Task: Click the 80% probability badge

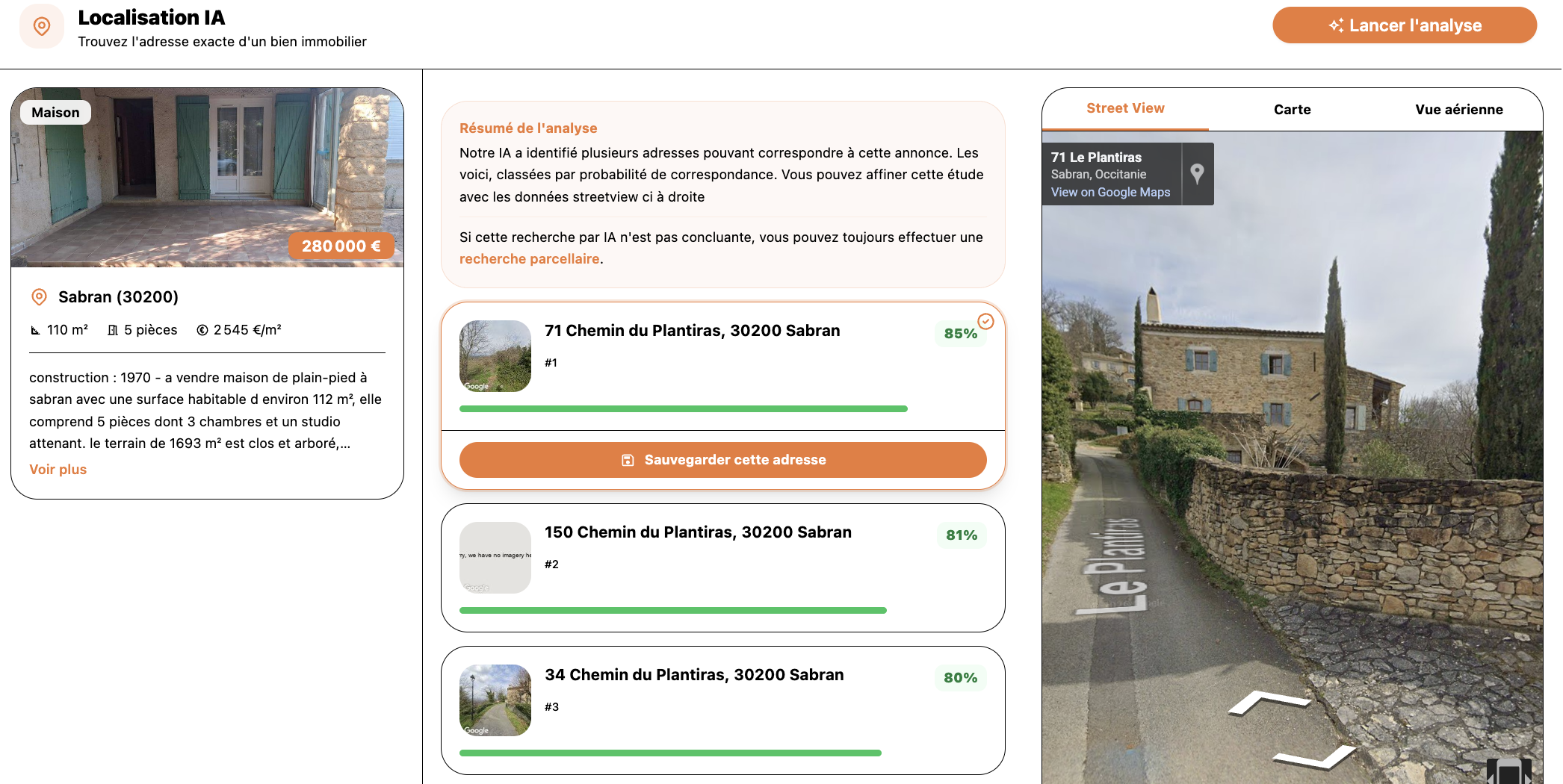Action: coord(960,678)
